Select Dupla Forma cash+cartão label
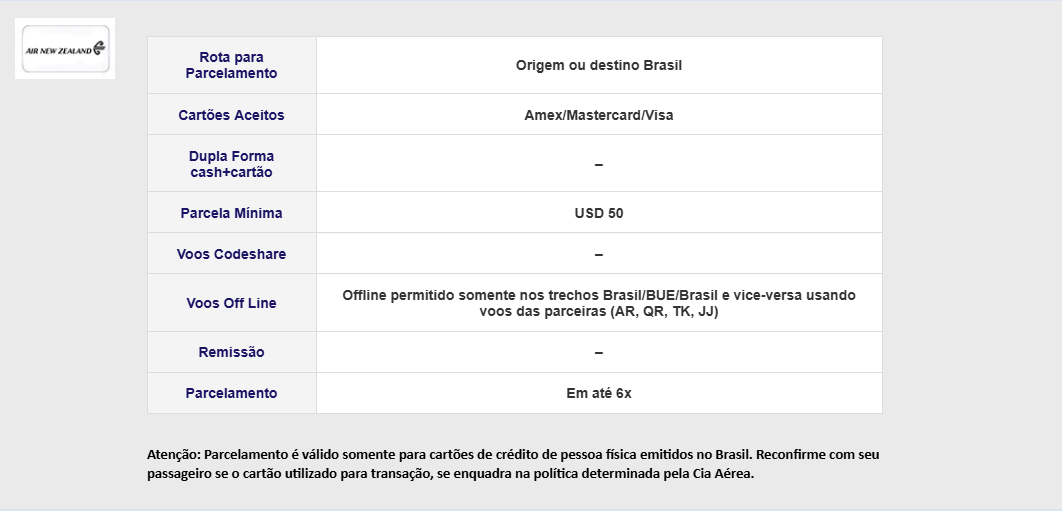This screenshot has width=1062, height=511. (x=232, y=164)
